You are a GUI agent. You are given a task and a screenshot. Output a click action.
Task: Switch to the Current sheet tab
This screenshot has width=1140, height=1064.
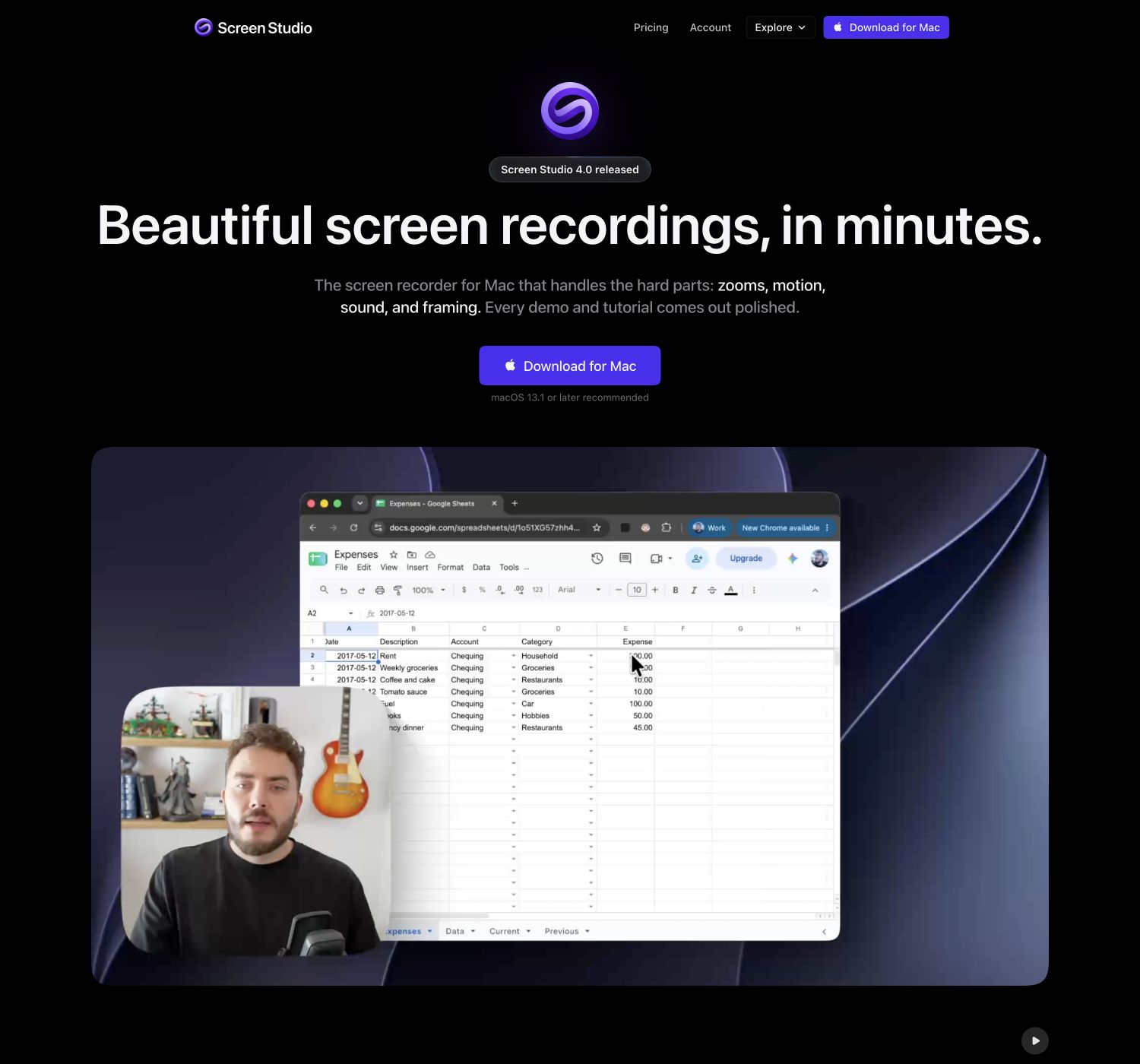coord(510,931)
